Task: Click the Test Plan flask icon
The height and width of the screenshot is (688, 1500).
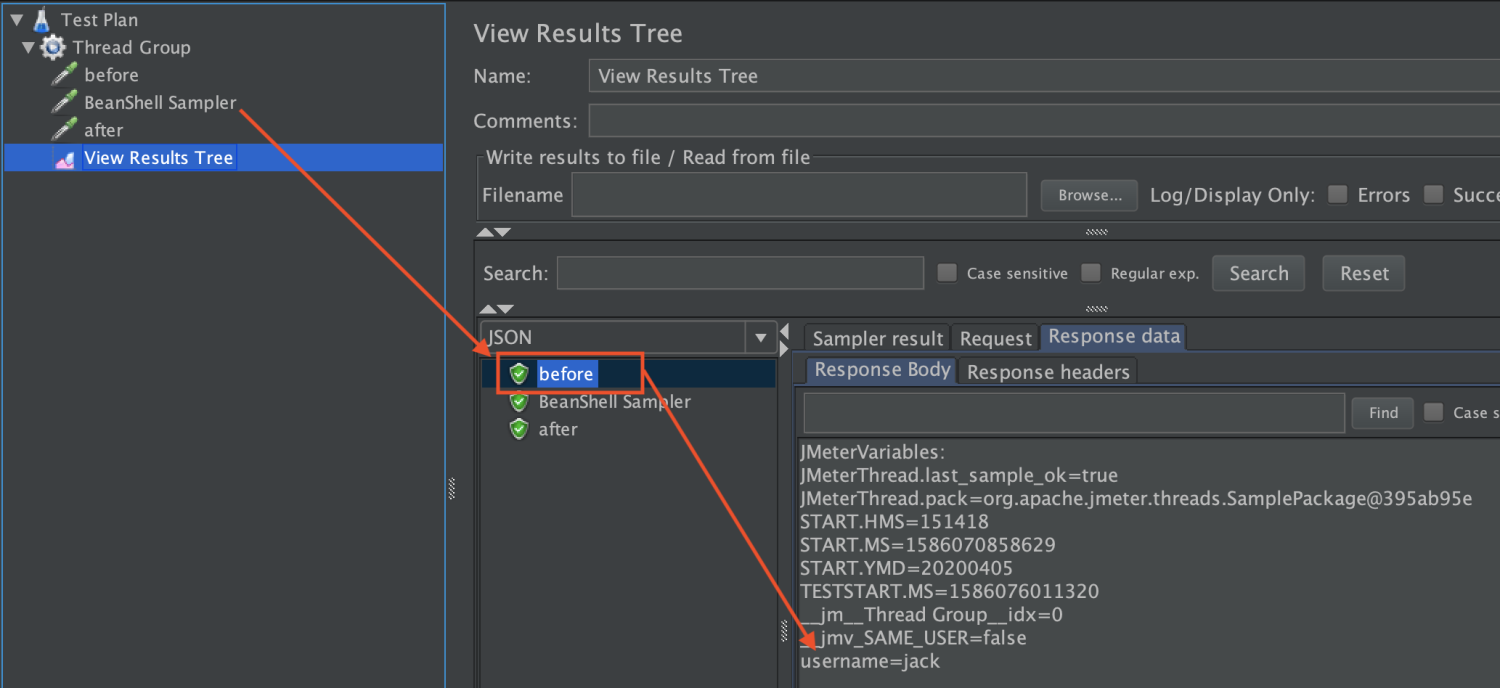Action: tap(41, 19)
